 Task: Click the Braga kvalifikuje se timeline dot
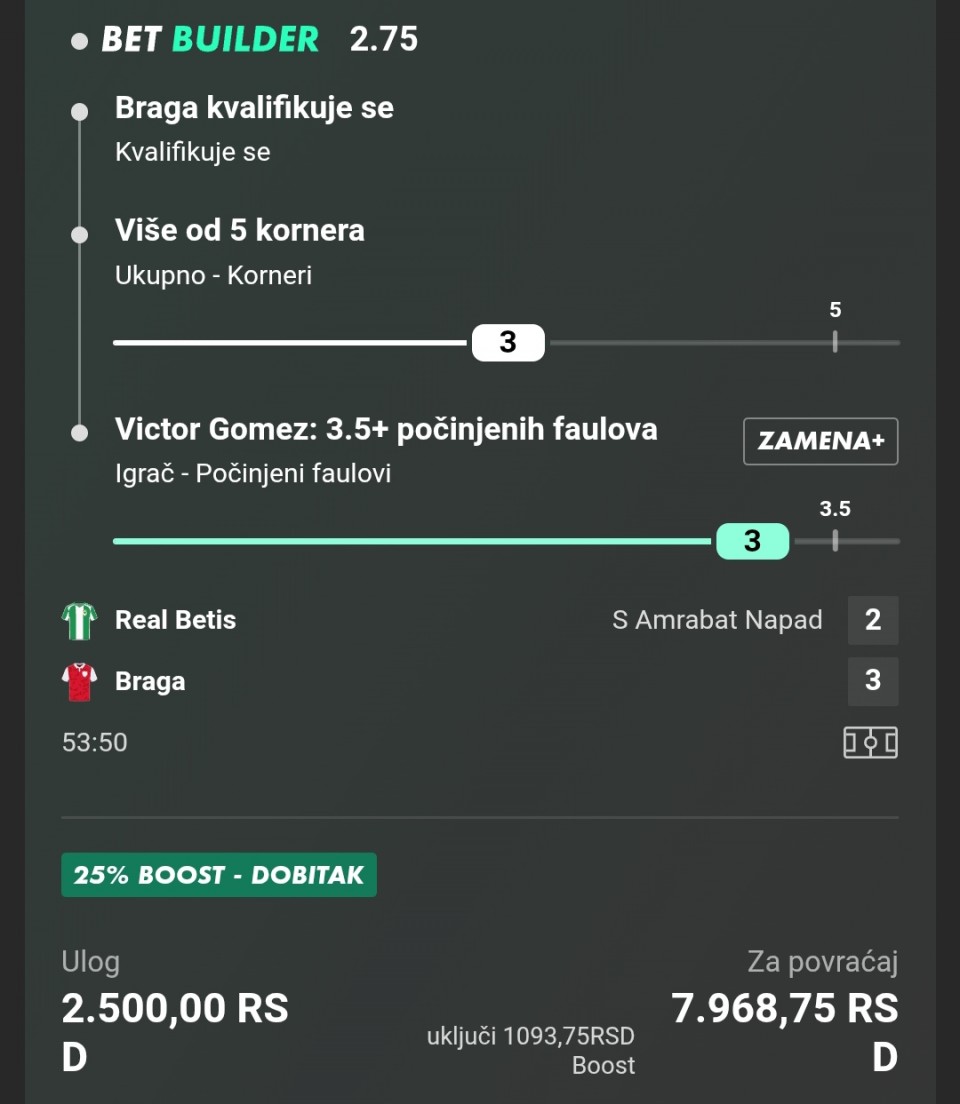pyautogui.click(x=80, y=111)
